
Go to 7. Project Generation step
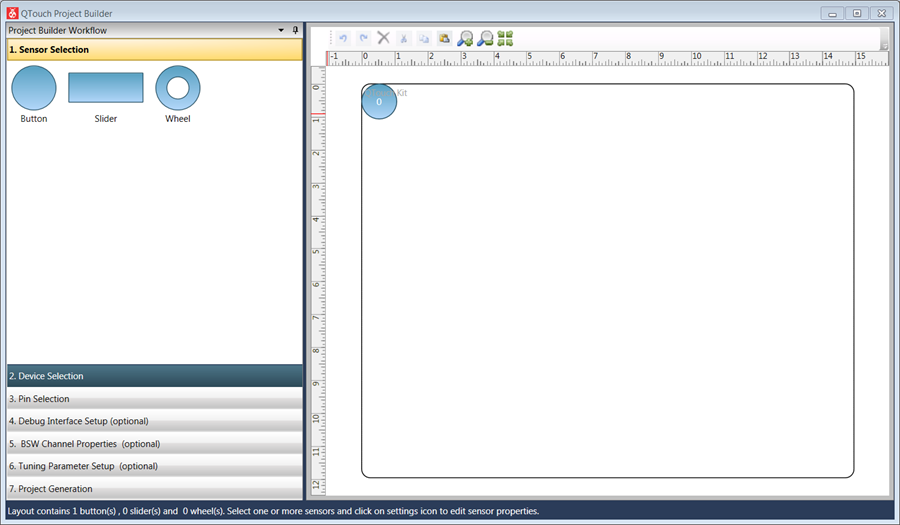[154, 489]
